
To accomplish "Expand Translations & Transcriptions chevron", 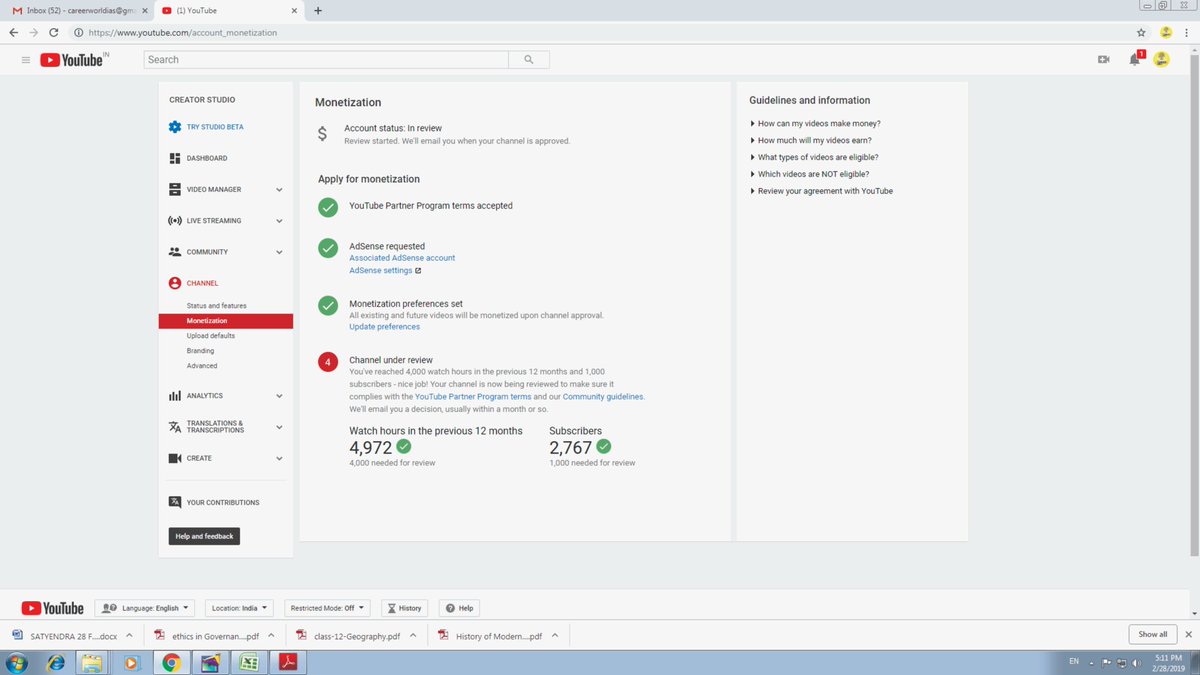I will point(279,427).
